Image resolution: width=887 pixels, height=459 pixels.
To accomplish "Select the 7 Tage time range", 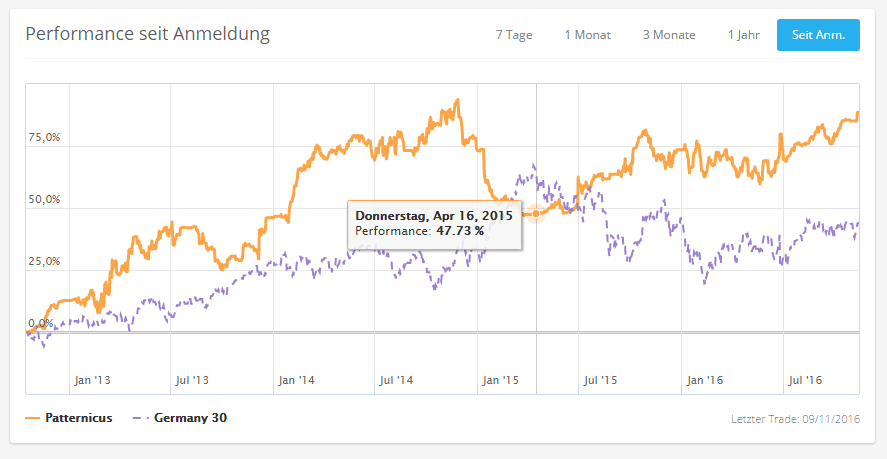I will (x=513, y=35).
